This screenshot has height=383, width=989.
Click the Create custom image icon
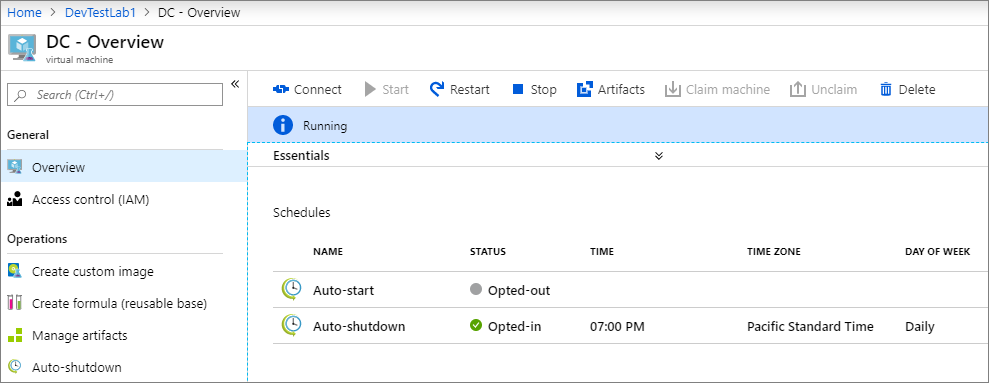pos(15,271)
